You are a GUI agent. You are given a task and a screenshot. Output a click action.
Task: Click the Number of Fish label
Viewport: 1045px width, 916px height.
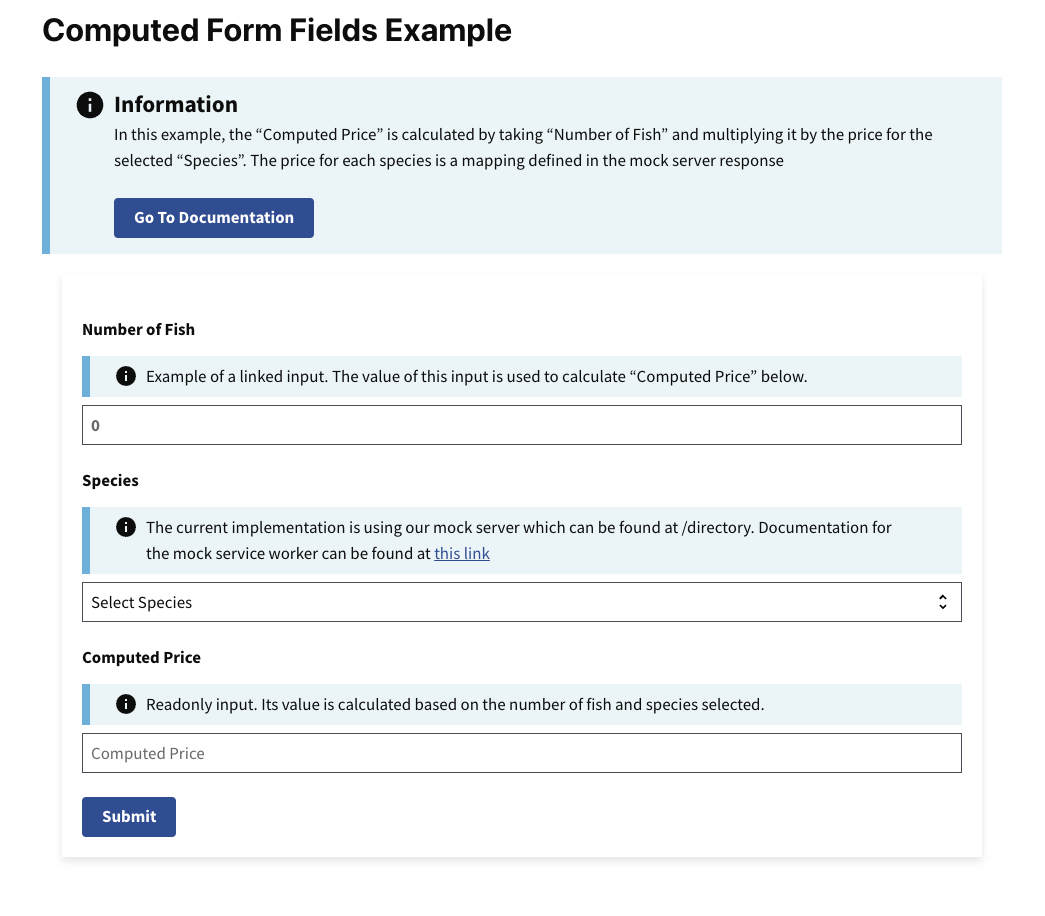click(x=138, y=329)
